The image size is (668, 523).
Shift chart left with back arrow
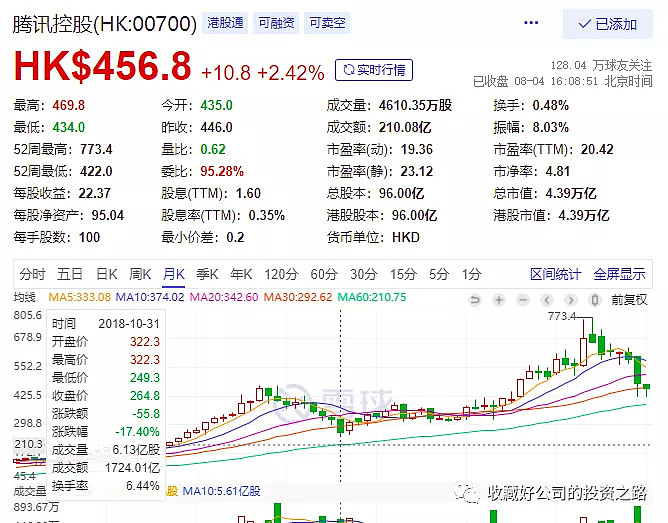tap(547, 300)
